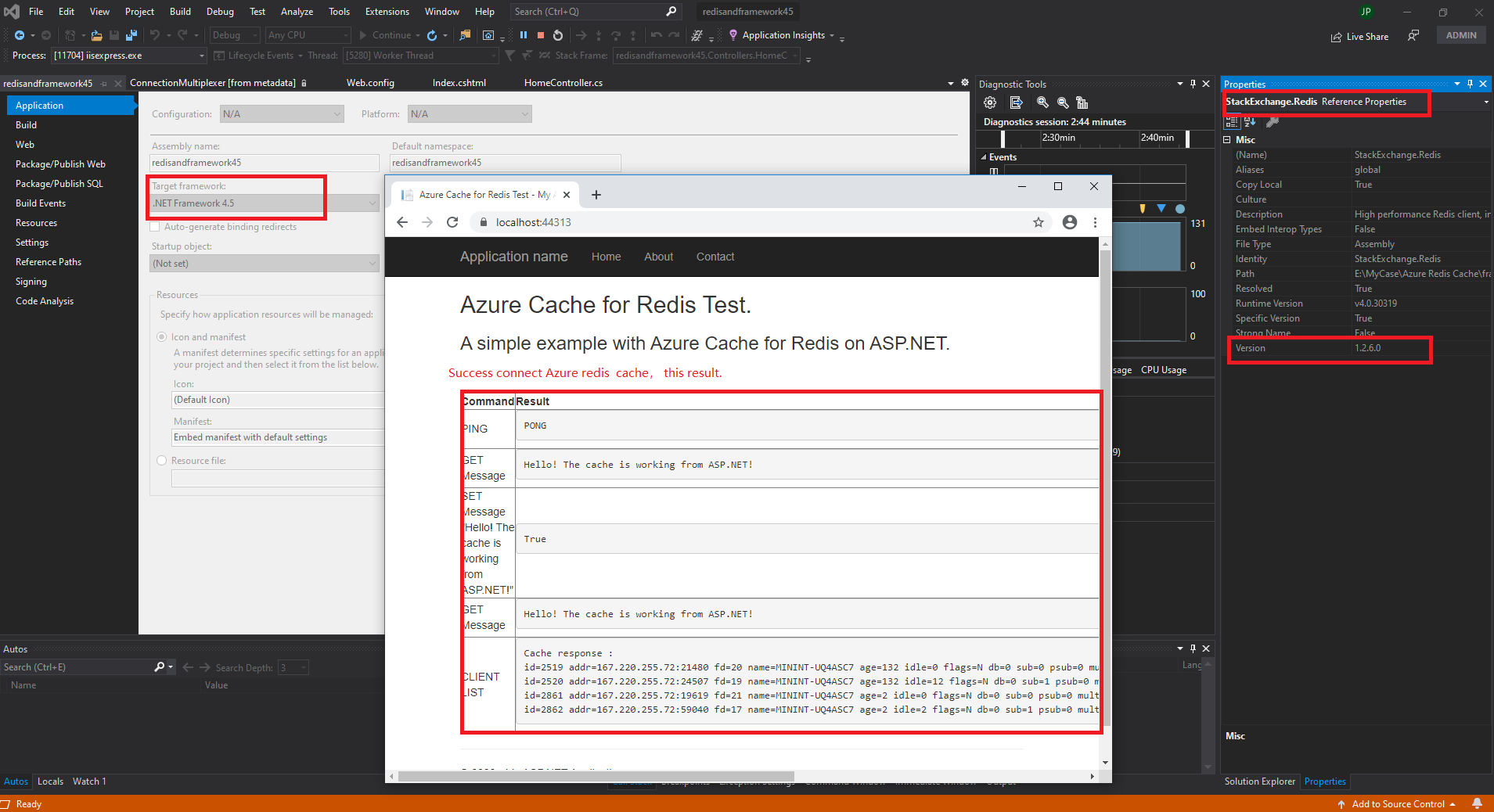Click the Application name link in the navbar
Image resolution: width=1494 pixels, height=812 pixels.
tap(514, 257)
